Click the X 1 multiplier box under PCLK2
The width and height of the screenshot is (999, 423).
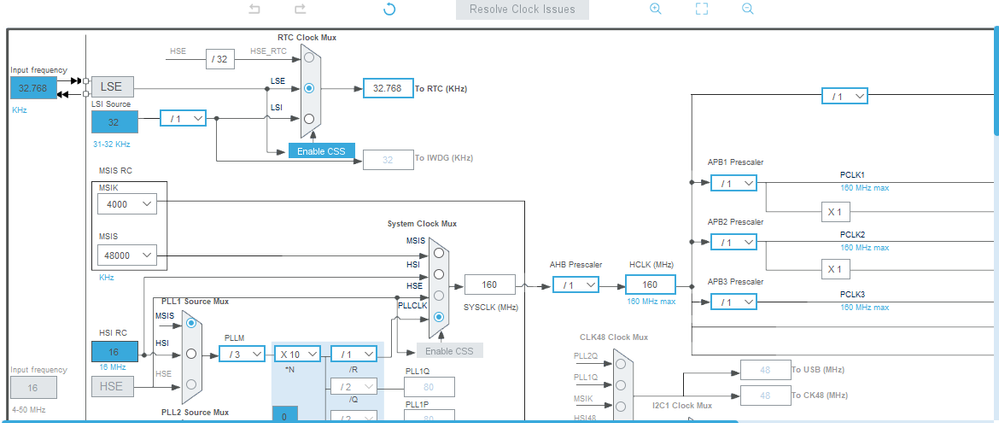pos(835,269)
